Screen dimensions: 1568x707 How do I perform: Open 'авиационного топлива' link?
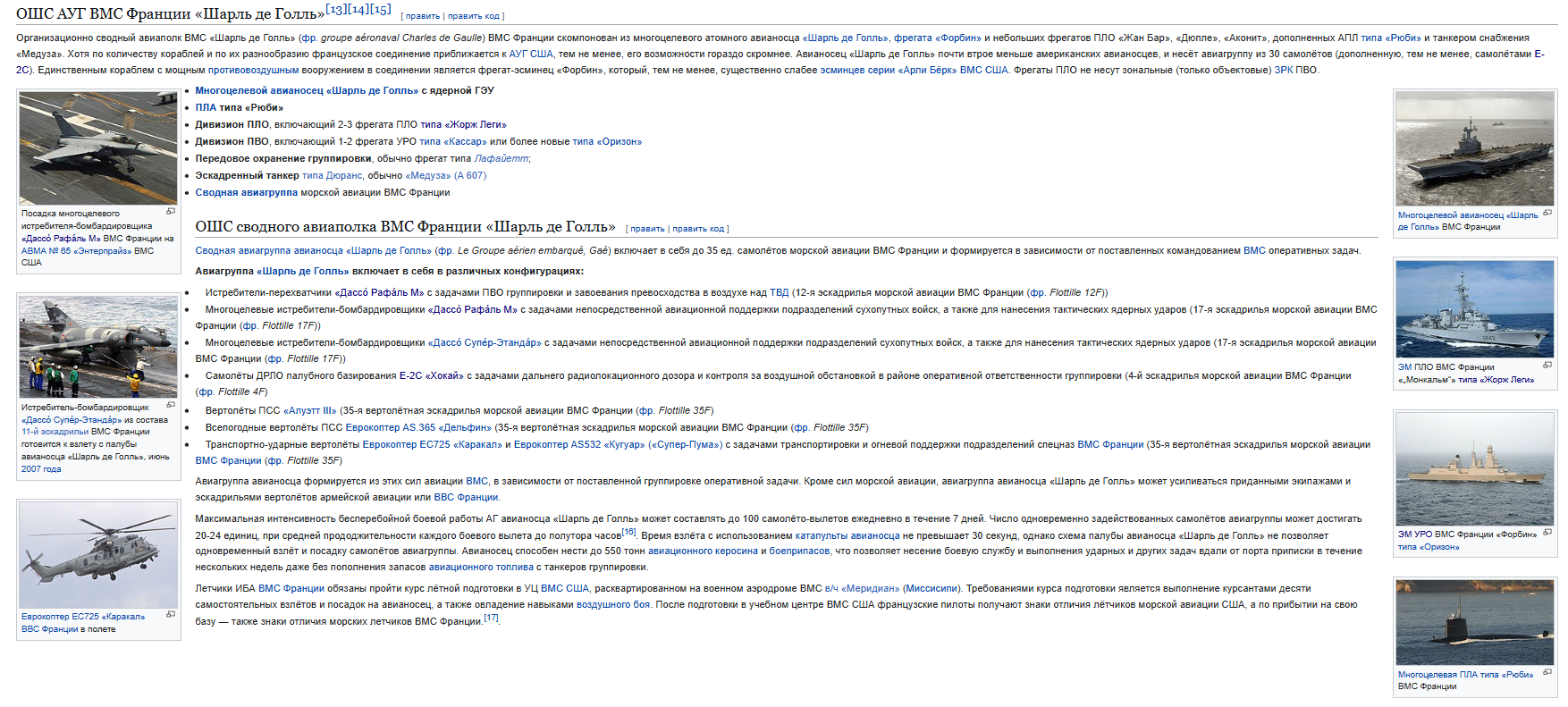coord(481,567)
